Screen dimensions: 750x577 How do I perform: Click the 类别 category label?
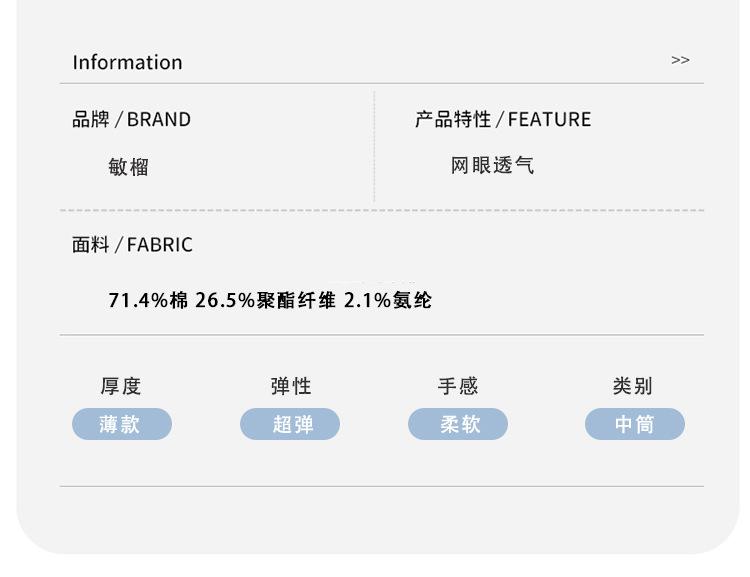633,386
